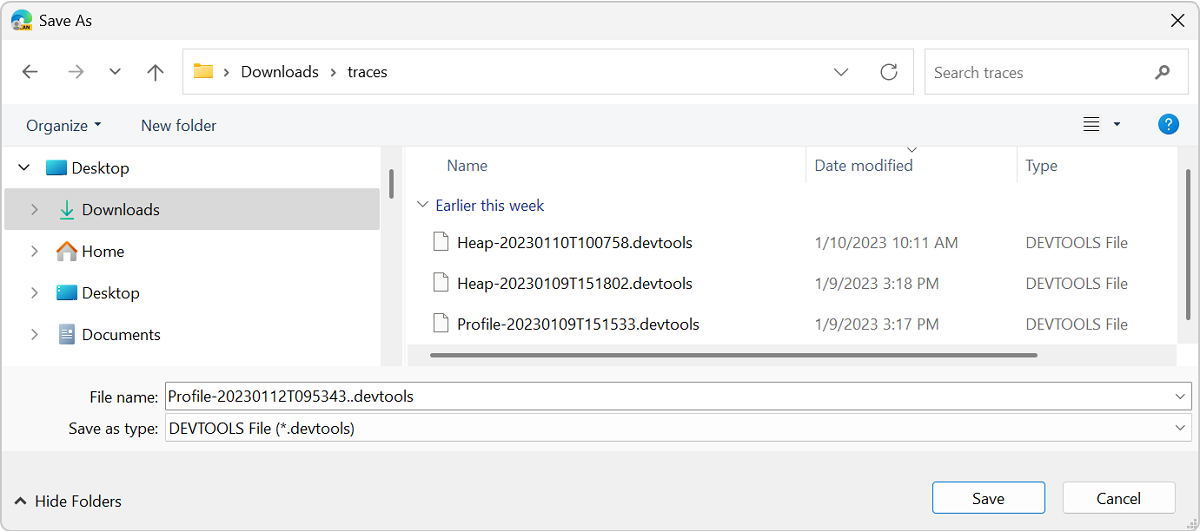
Task: Select Downloads in the address path
Action: click(x=280, y=72)
